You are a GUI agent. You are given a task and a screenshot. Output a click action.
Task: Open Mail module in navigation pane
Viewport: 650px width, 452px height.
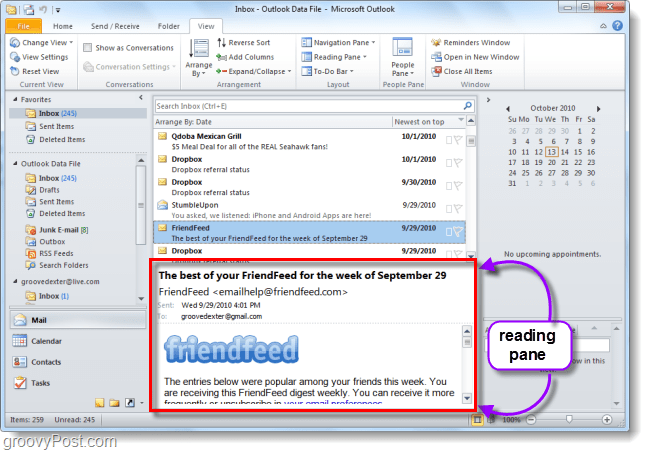(78, 320)
